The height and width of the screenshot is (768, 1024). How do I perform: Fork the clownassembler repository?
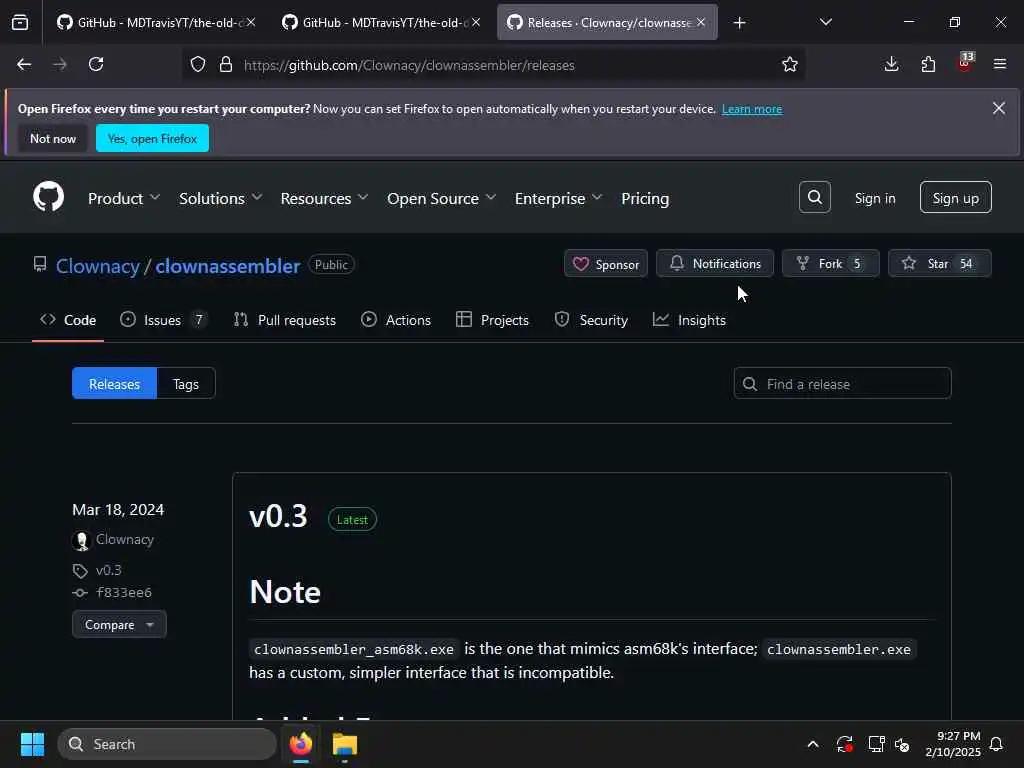[x=830, y=264]
